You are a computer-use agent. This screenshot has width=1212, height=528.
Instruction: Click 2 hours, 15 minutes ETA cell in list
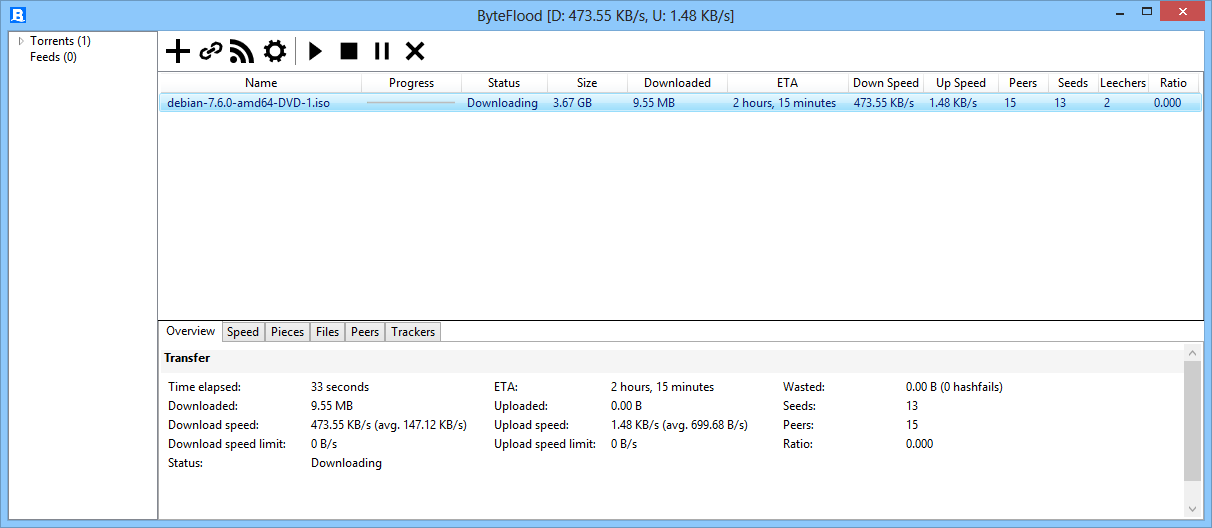(x=784, y=103)
